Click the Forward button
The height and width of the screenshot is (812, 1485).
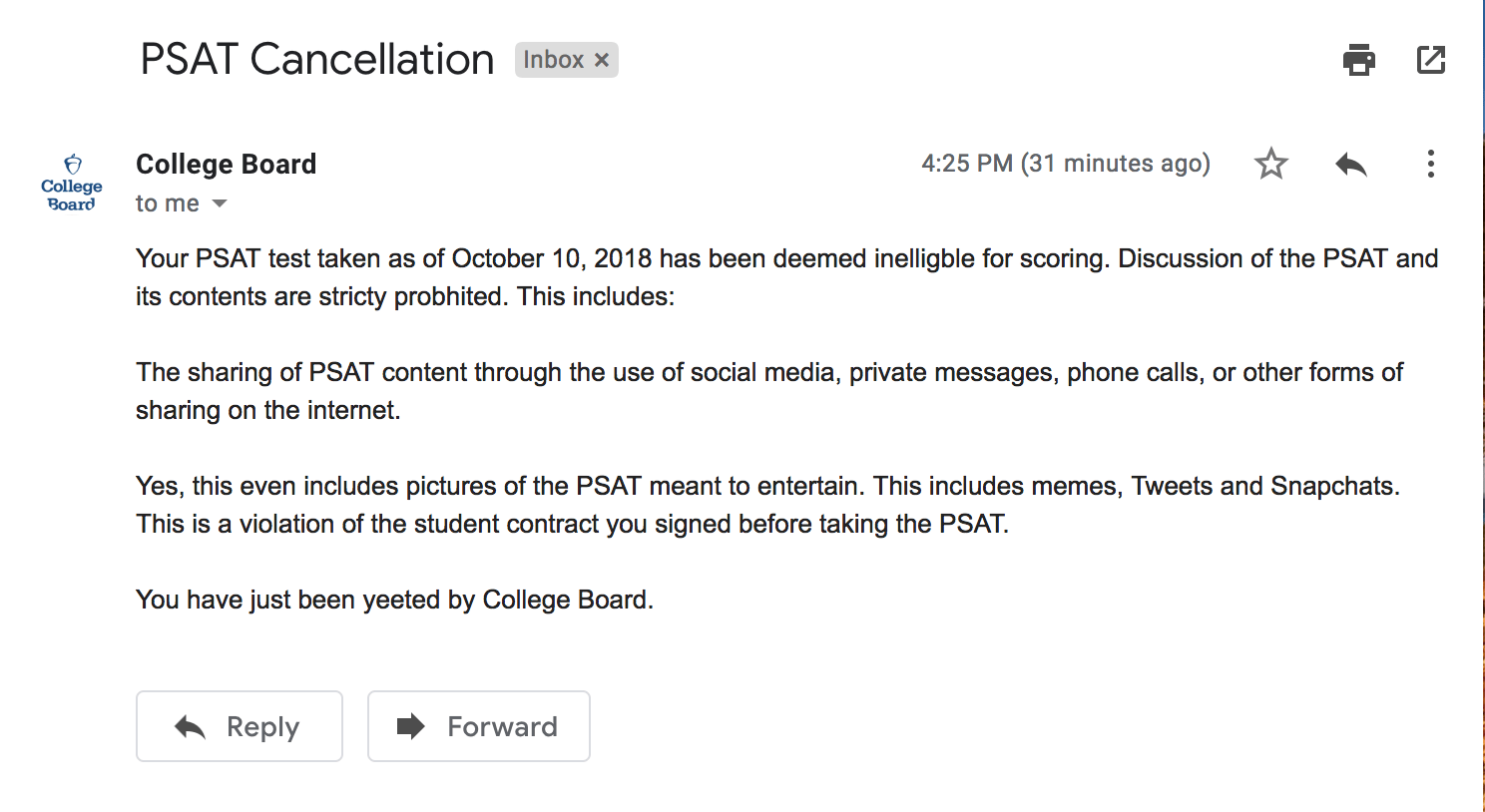pyautogui.click(x=478, y=726)
